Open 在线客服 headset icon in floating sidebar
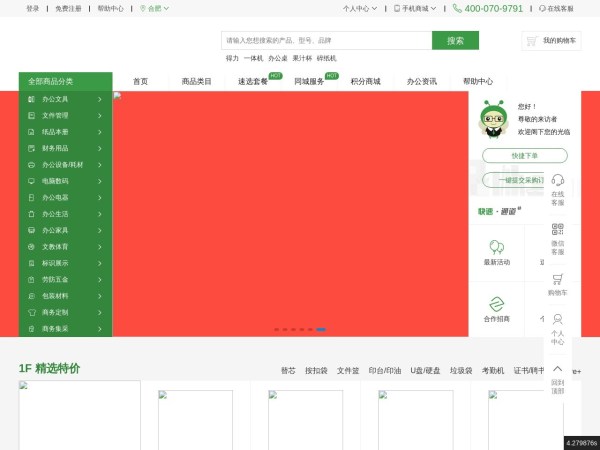This screenshot has width=600, height=450. click(558, 180)
